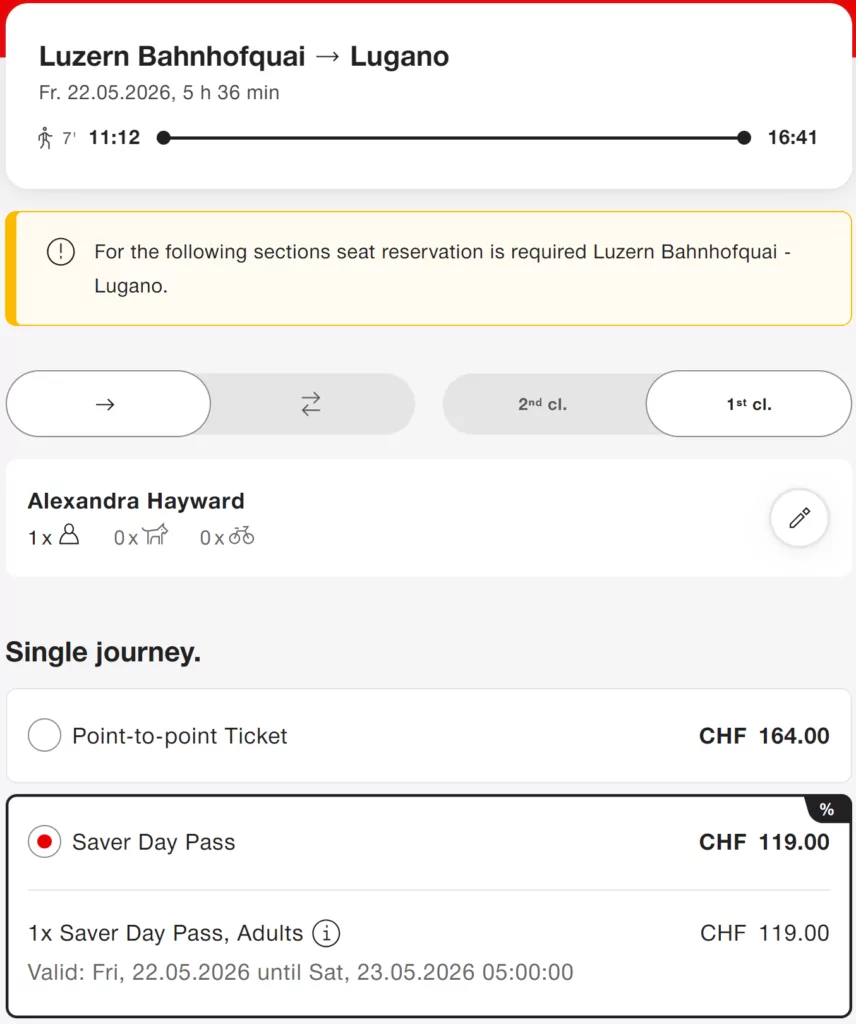
Task: Choose 2nd class tab
Action: [543, 404]
